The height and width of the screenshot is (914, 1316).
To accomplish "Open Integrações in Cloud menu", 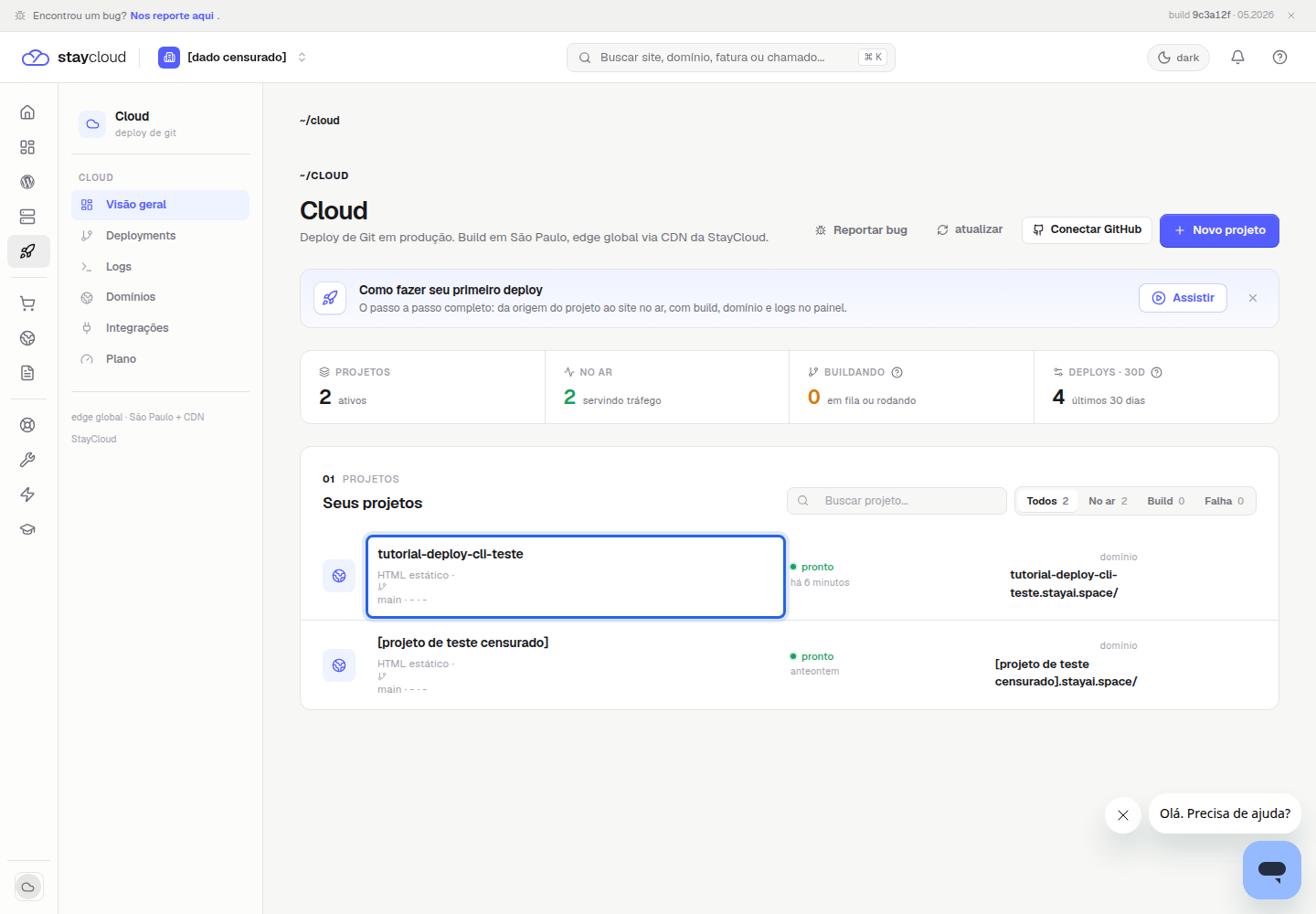I will click(x=160, y=328).
